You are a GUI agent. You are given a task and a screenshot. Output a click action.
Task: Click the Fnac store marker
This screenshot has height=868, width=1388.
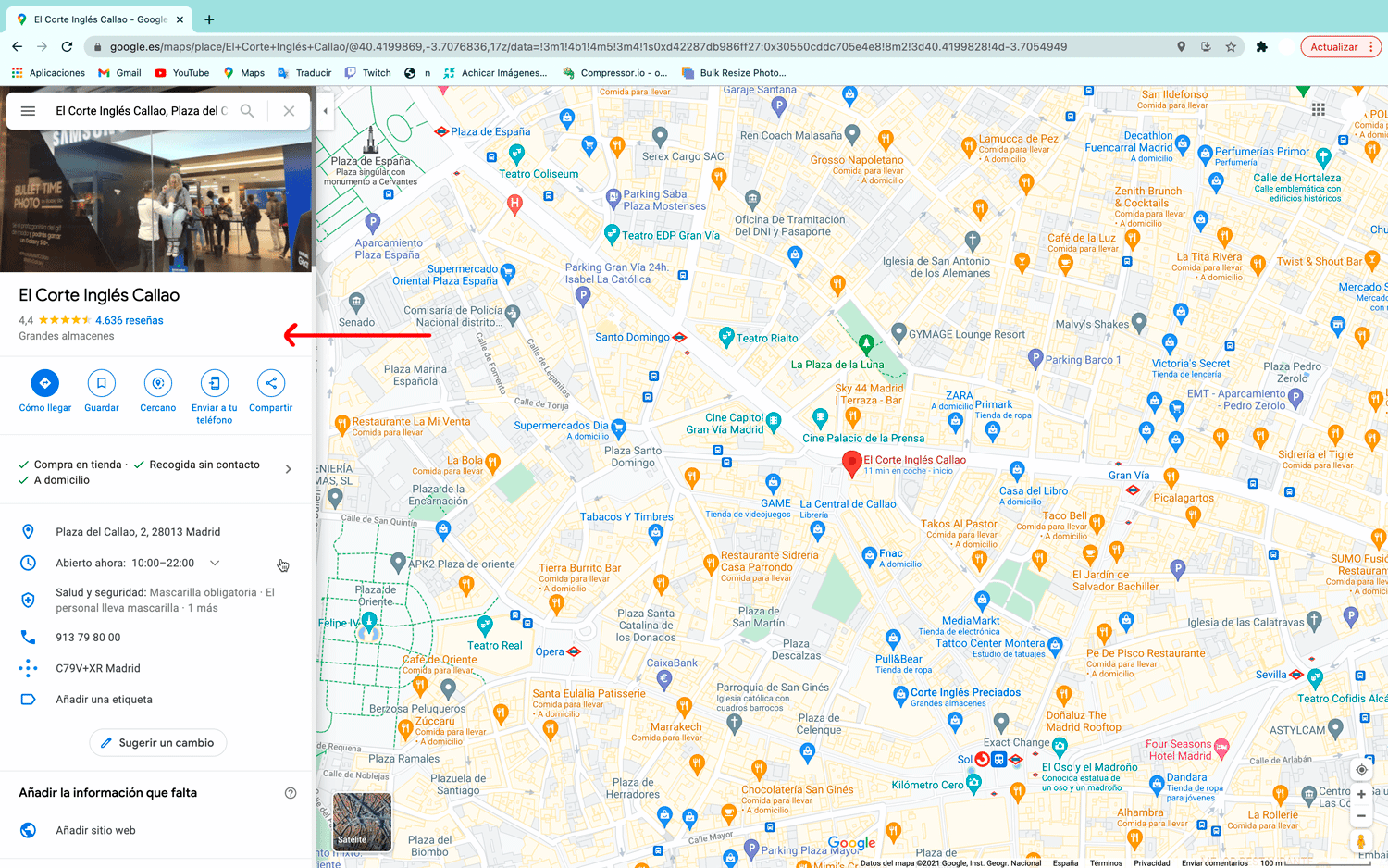[869, 555]
